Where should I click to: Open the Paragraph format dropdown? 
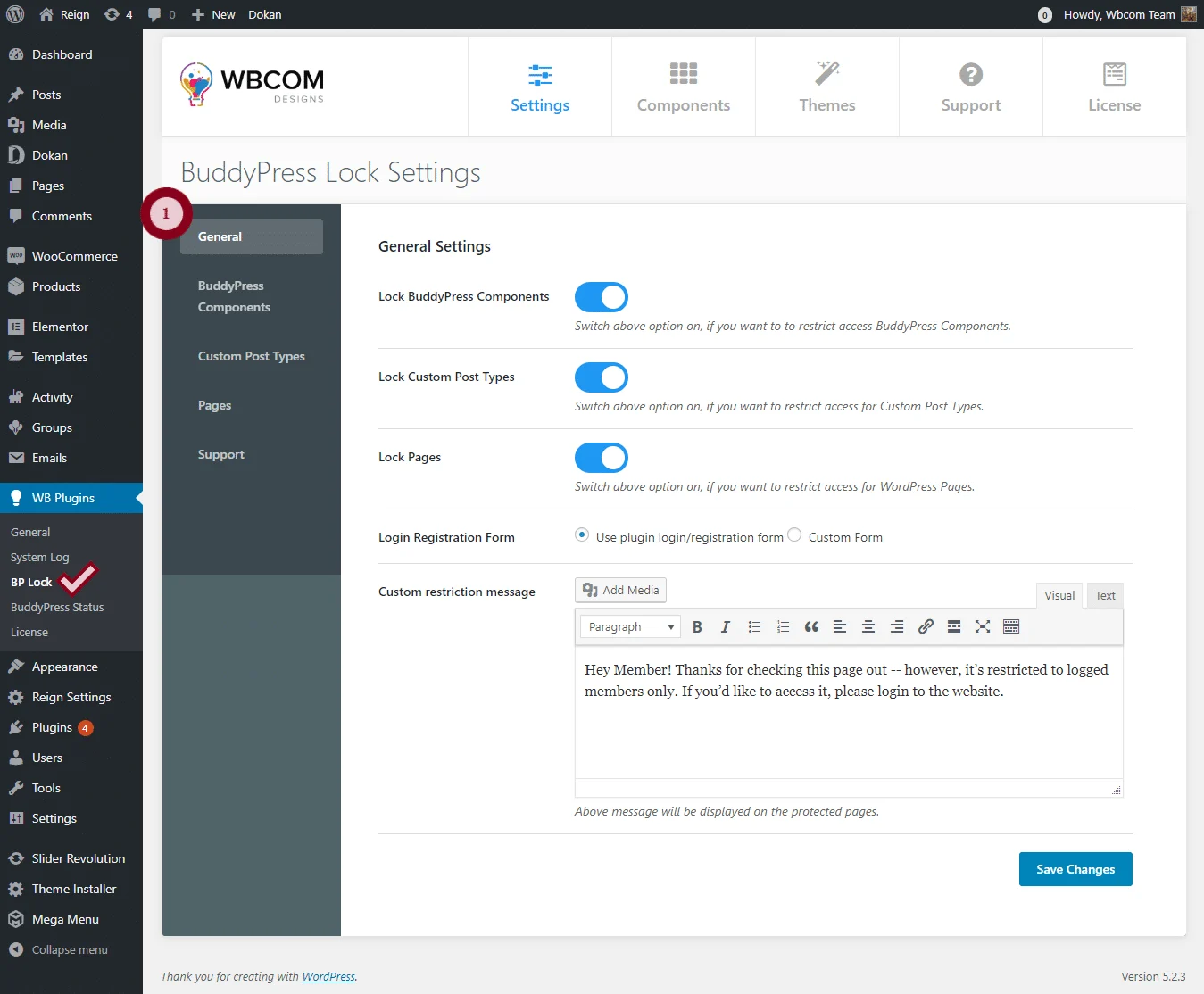pyautogui.click(x=630, y=626)
